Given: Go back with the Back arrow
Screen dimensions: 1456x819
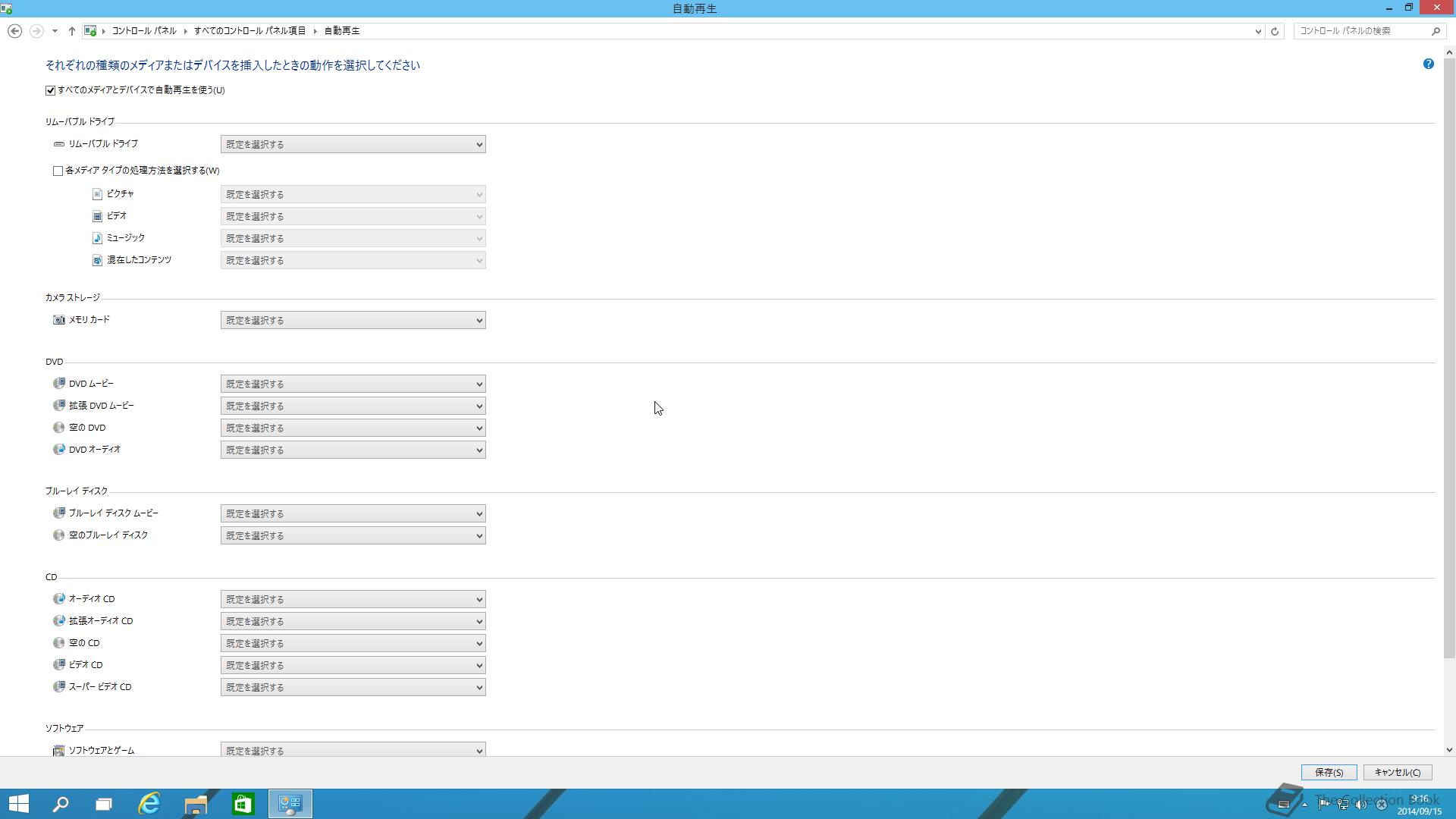Looking at the screenshot, I should (x=14, y=31).
